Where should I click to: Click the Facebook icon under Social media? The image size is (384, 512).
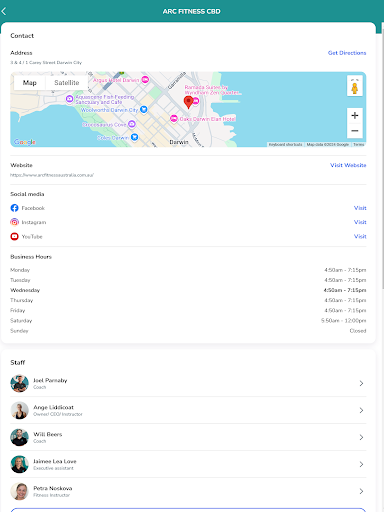pyautogui.click(x=14, y=208)
